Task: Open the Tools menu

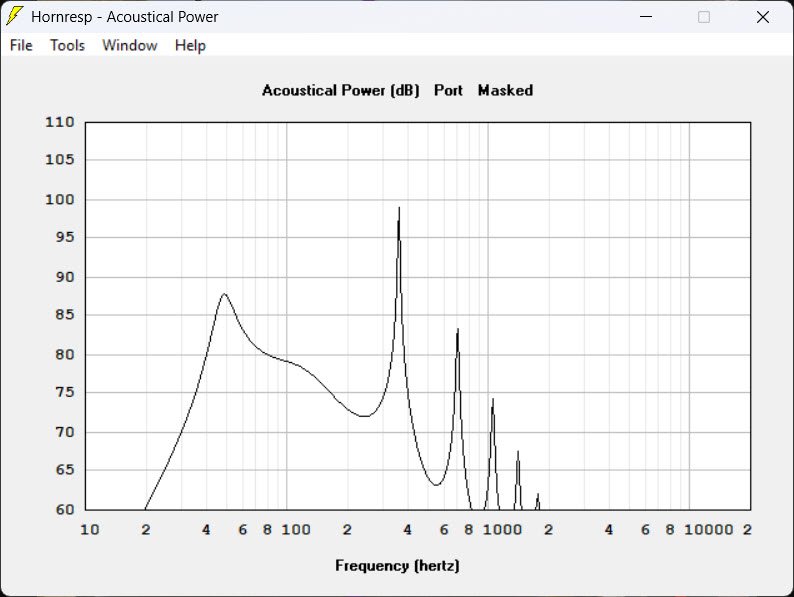Action: pyautogui.click(x=67, y=46)
